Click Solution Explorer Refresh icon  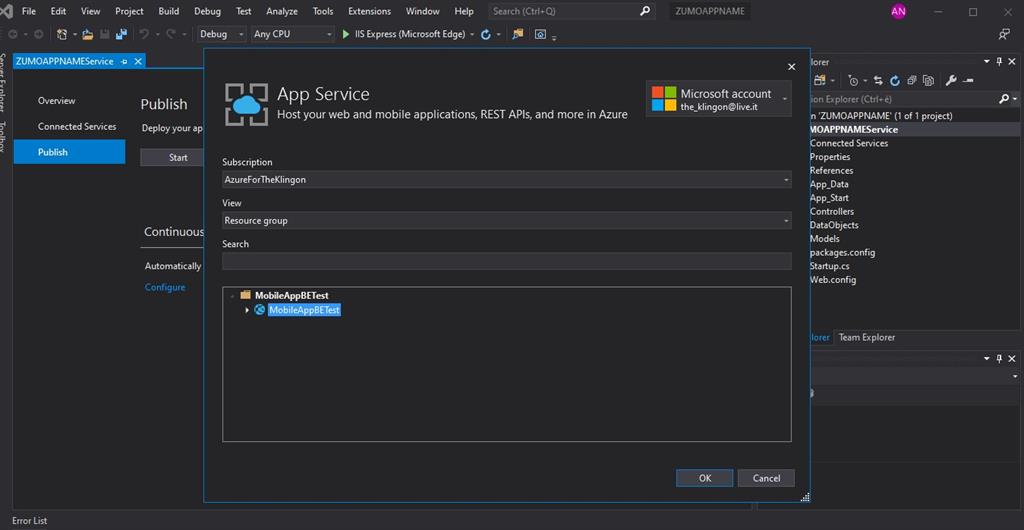tap(895, 81)
